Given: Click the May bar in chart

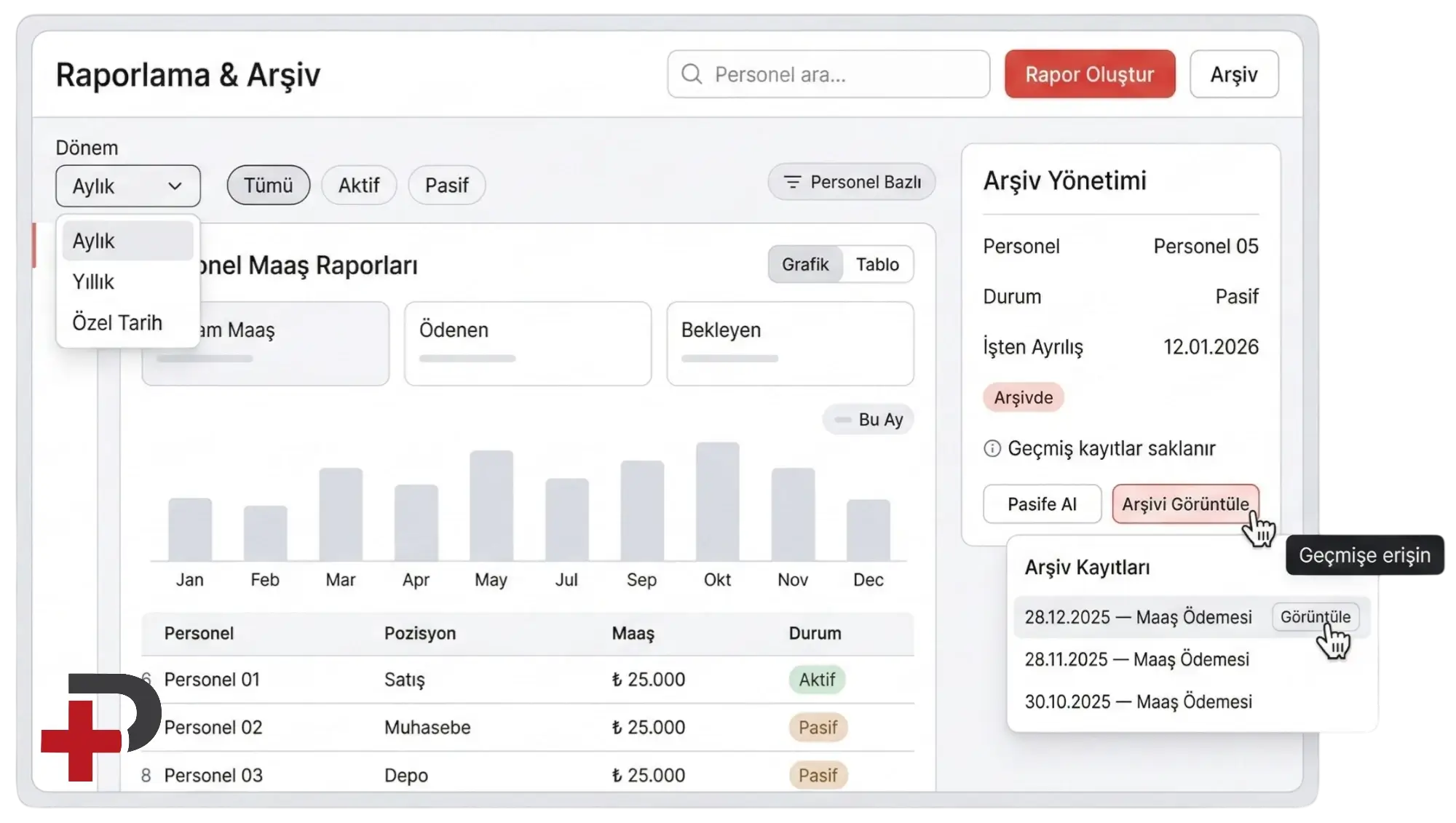Looking at the screenshot, I should (491, 505).
